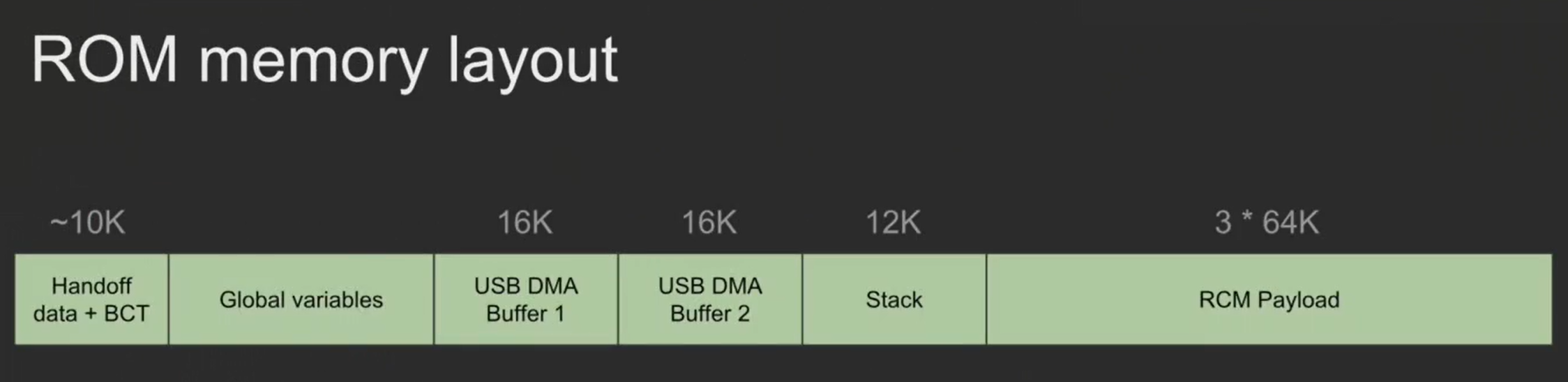Click divider between Global variables and Buffer 1
The height and width of the screenshot is (382, 1568).
pos(433,300)
